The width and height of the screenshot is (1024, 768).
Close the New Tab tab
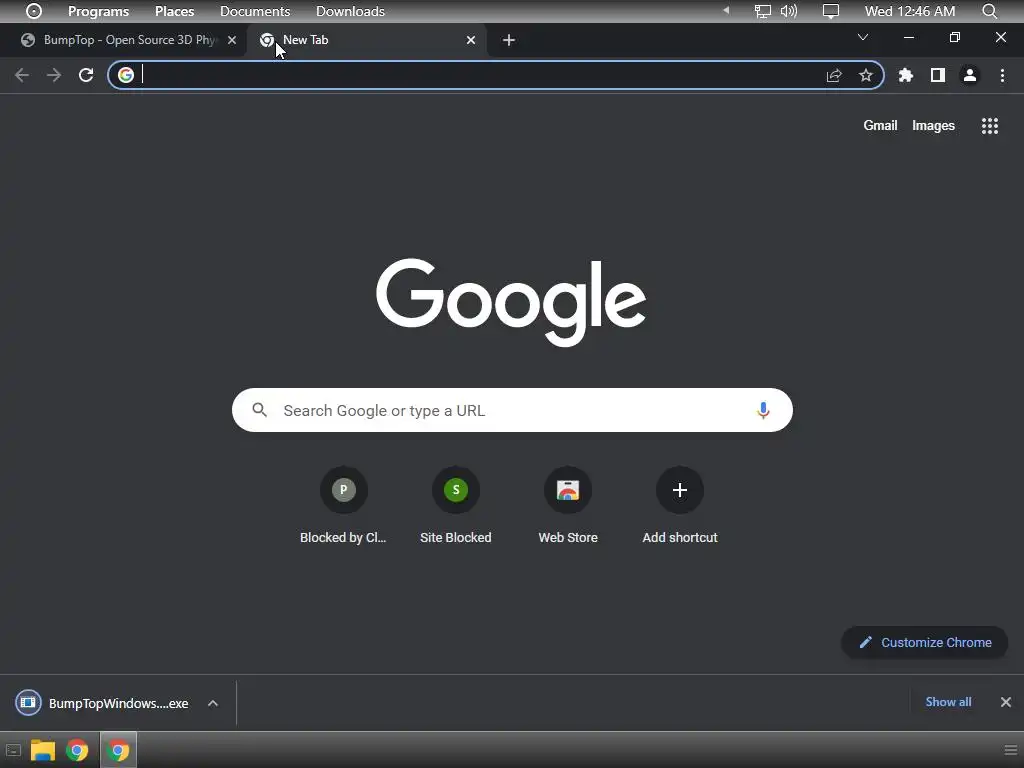click(x=471, y=40)
